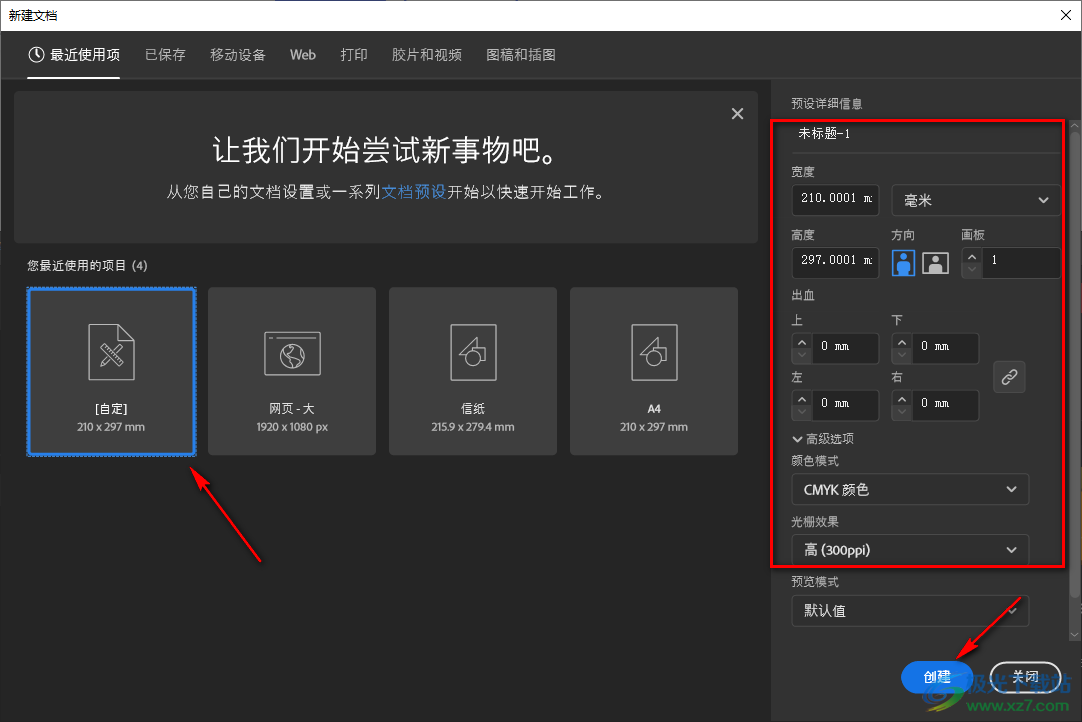Select the A4 210 x 297 mm preset
The width and height of the screenshot is (1082, 722).
pos(653,371)
